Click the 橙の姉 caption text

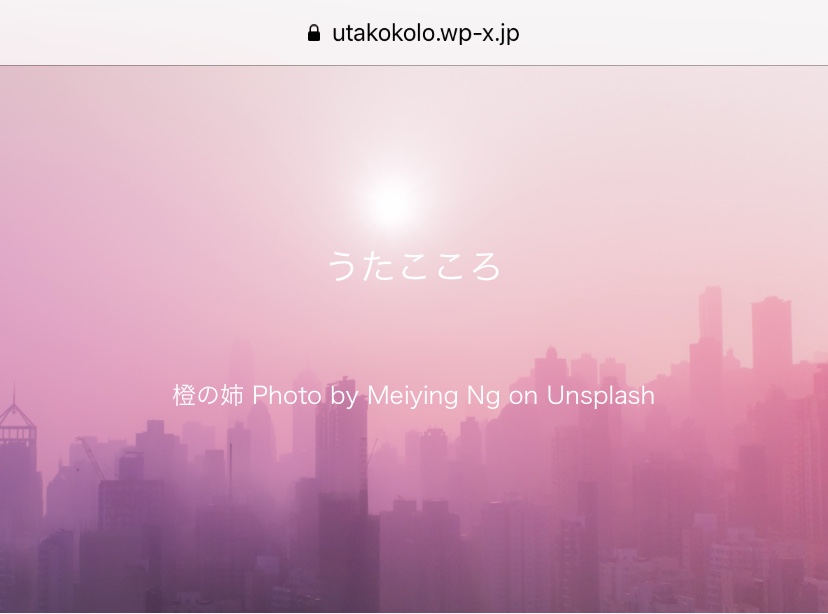208,395
